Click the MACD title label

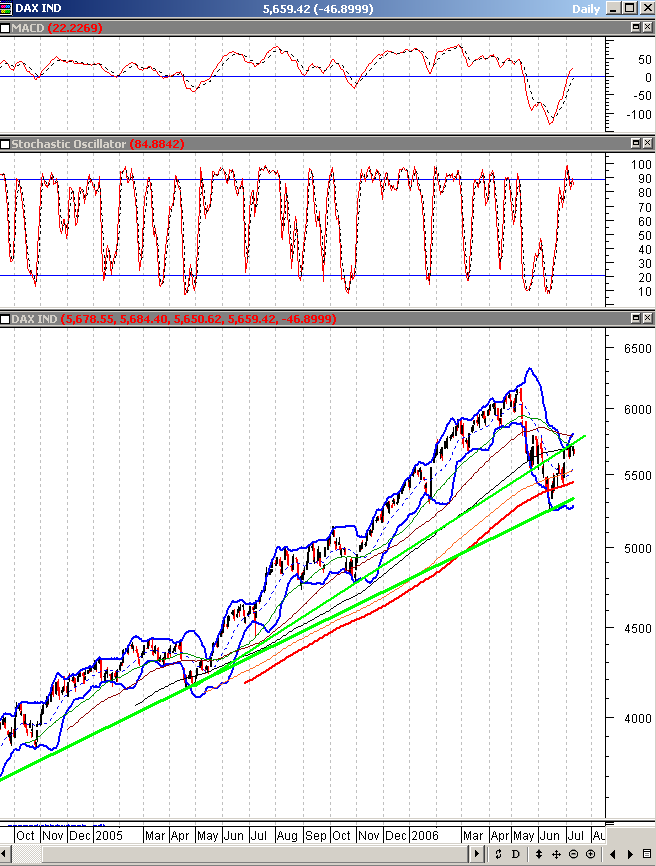point(28,28)
